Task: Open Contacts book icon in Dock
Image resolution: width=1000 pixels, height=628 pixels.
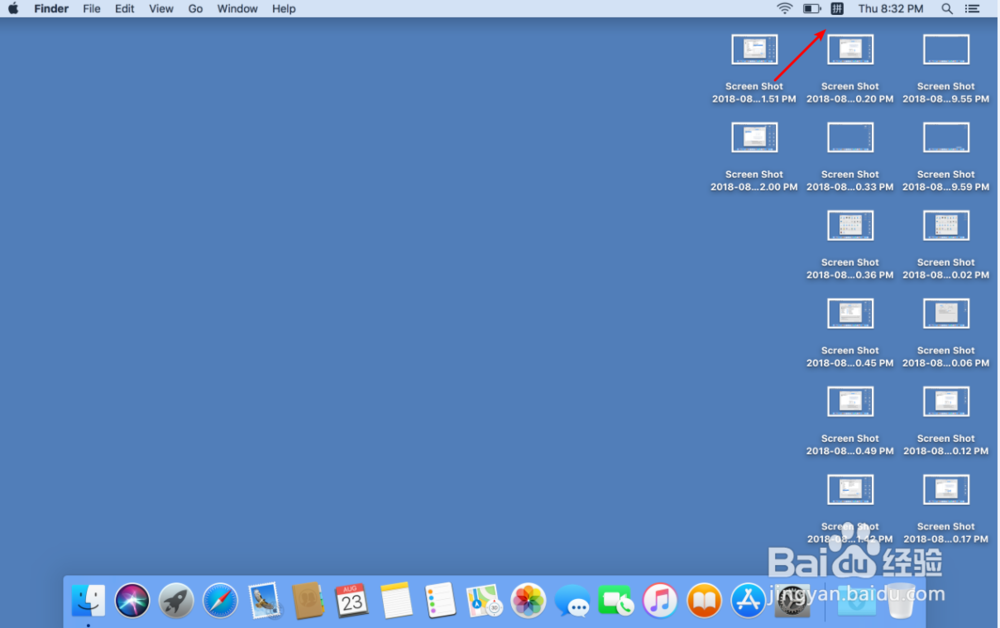Action: click(308, 600)
